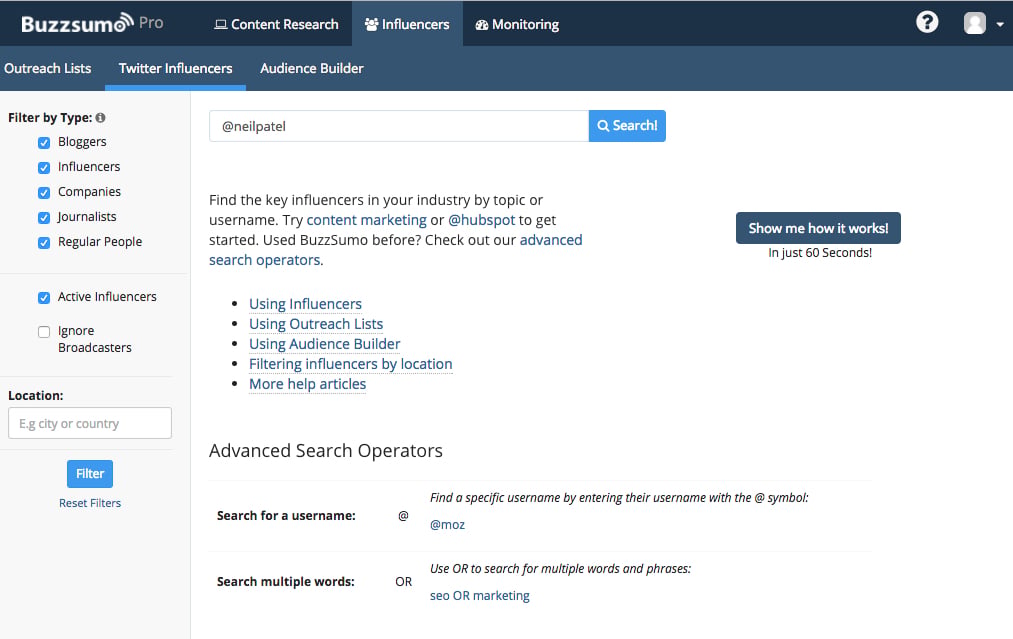Image resolution: width=1013 pixels, height=639 pixels.
Task: Uncheck the Companies checkbox
Action: point(44,193)
